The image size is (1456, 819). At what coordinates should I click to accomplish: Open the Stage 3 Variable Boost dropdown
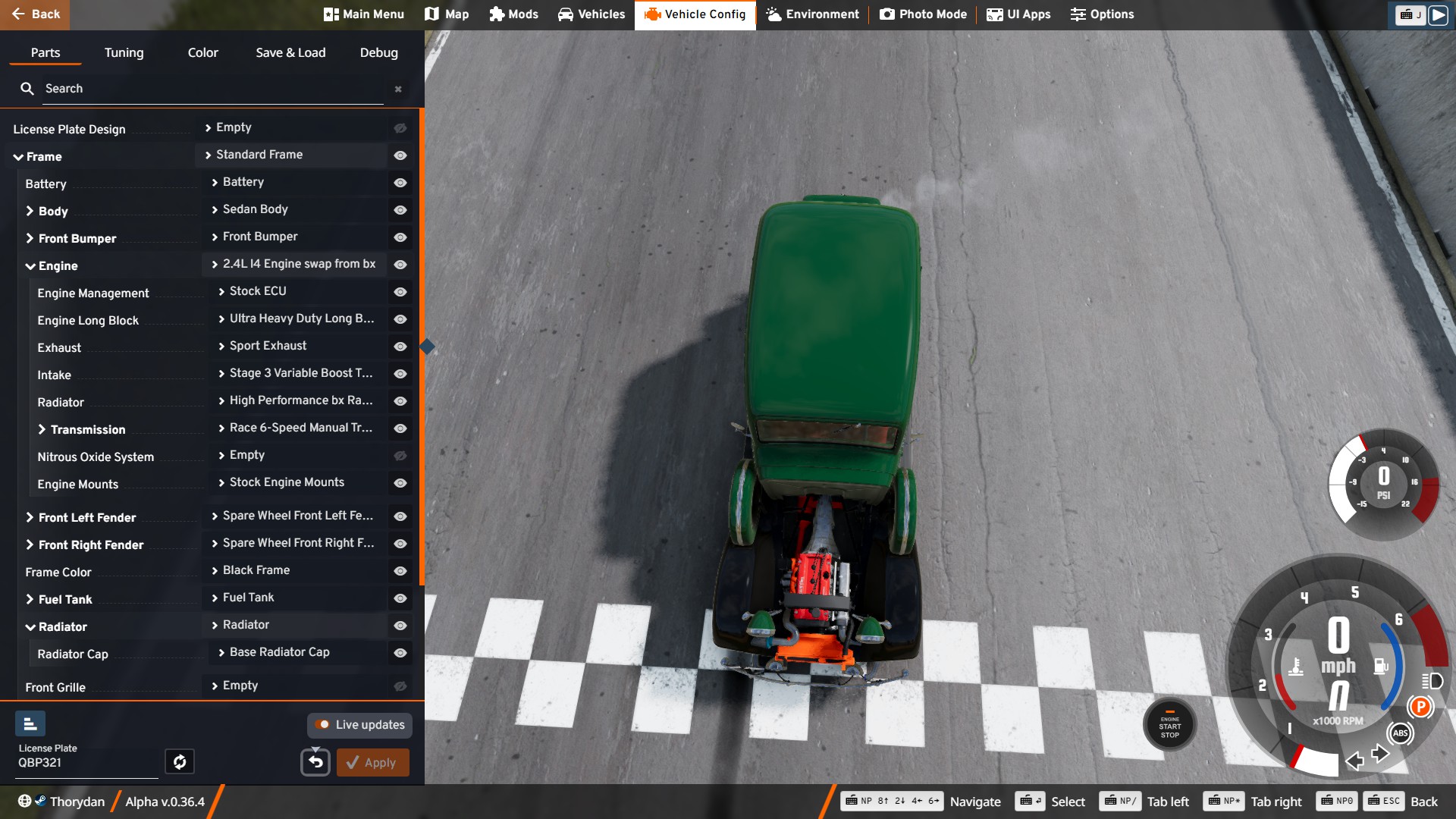297,373
